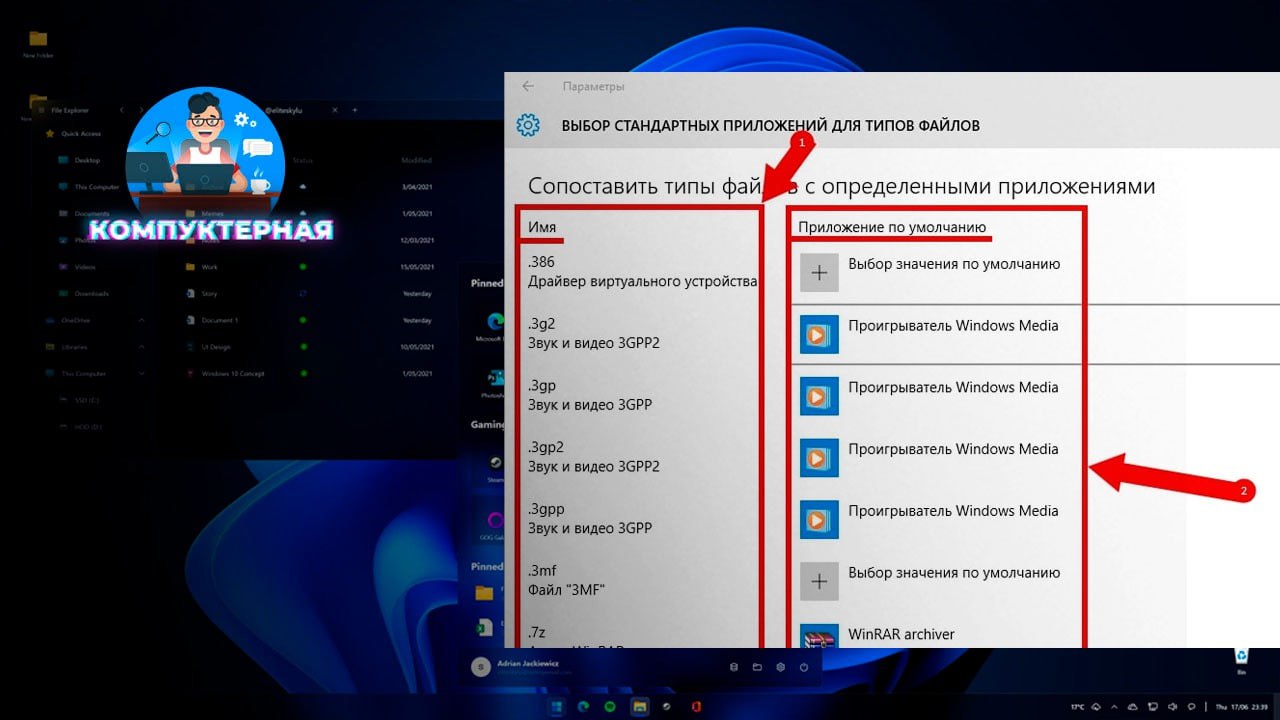Click the 'Параметры' window title
1280x720 pixels.
(593, 86)
